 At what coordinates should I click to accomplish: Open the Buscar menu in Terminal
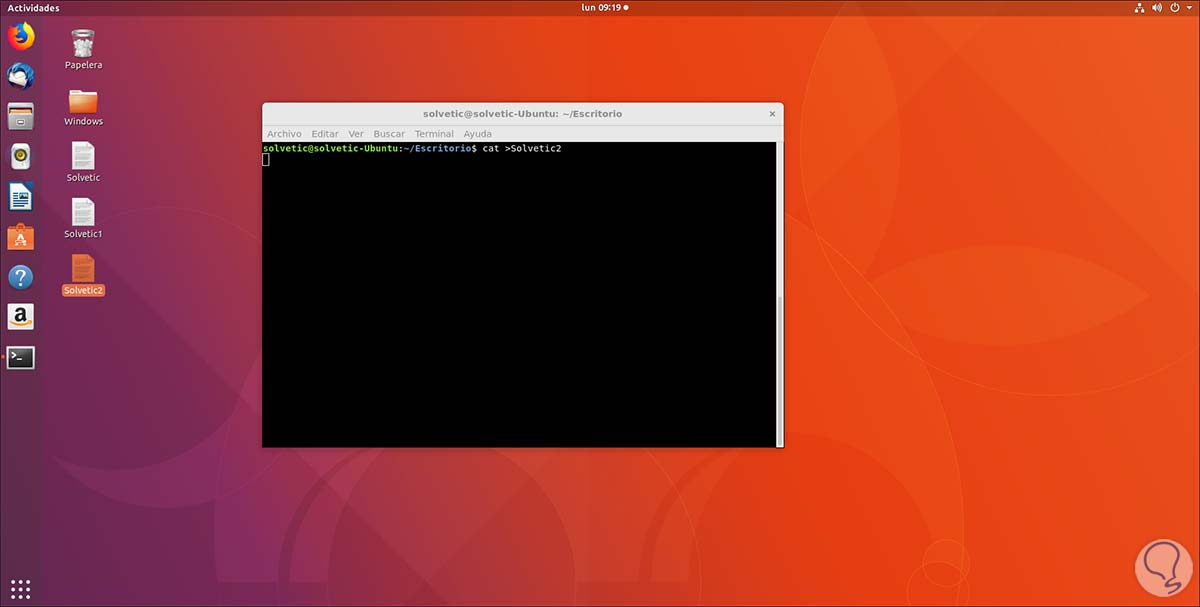(x=389, y=133)
